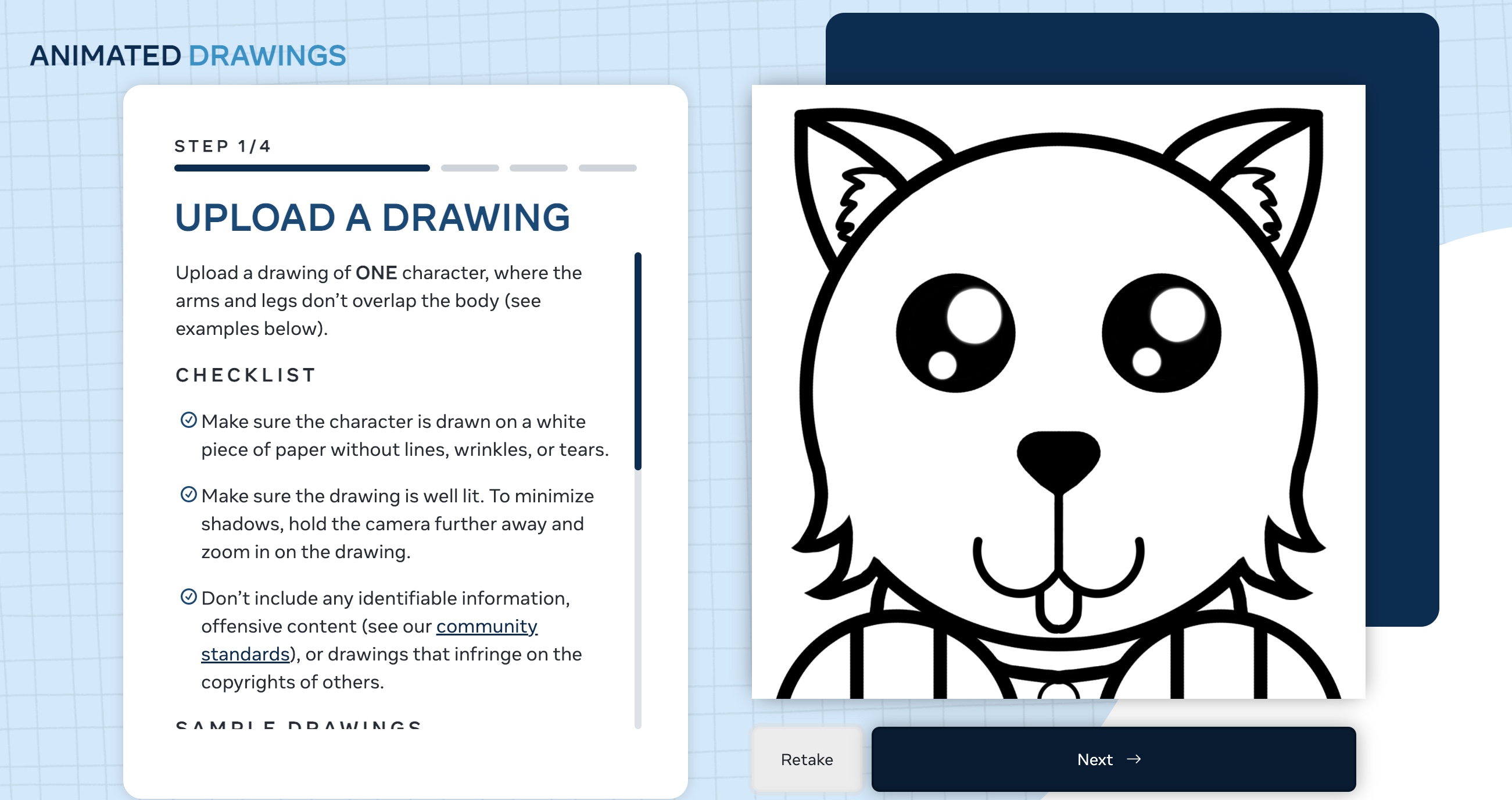The width and height of the screenshot is (1512, 800).
Task: Click the white paper checklist check icon
Action: 188,420
